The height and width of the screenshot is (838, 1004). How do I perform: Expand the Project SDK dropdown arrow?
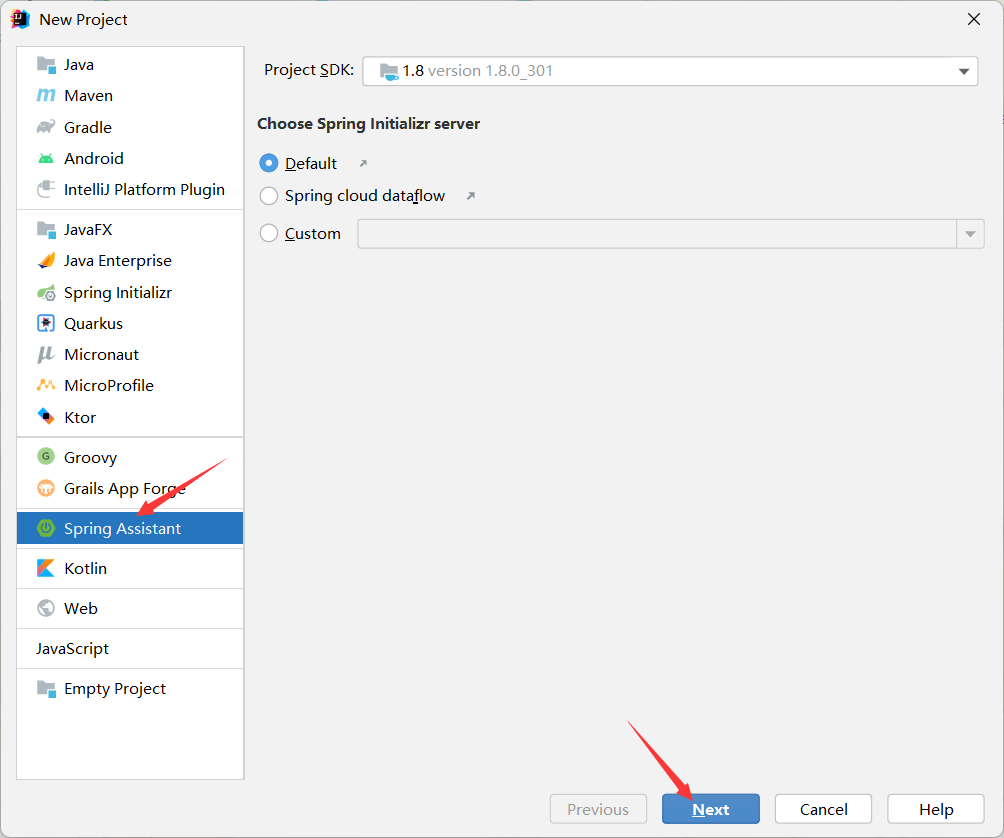964,71
